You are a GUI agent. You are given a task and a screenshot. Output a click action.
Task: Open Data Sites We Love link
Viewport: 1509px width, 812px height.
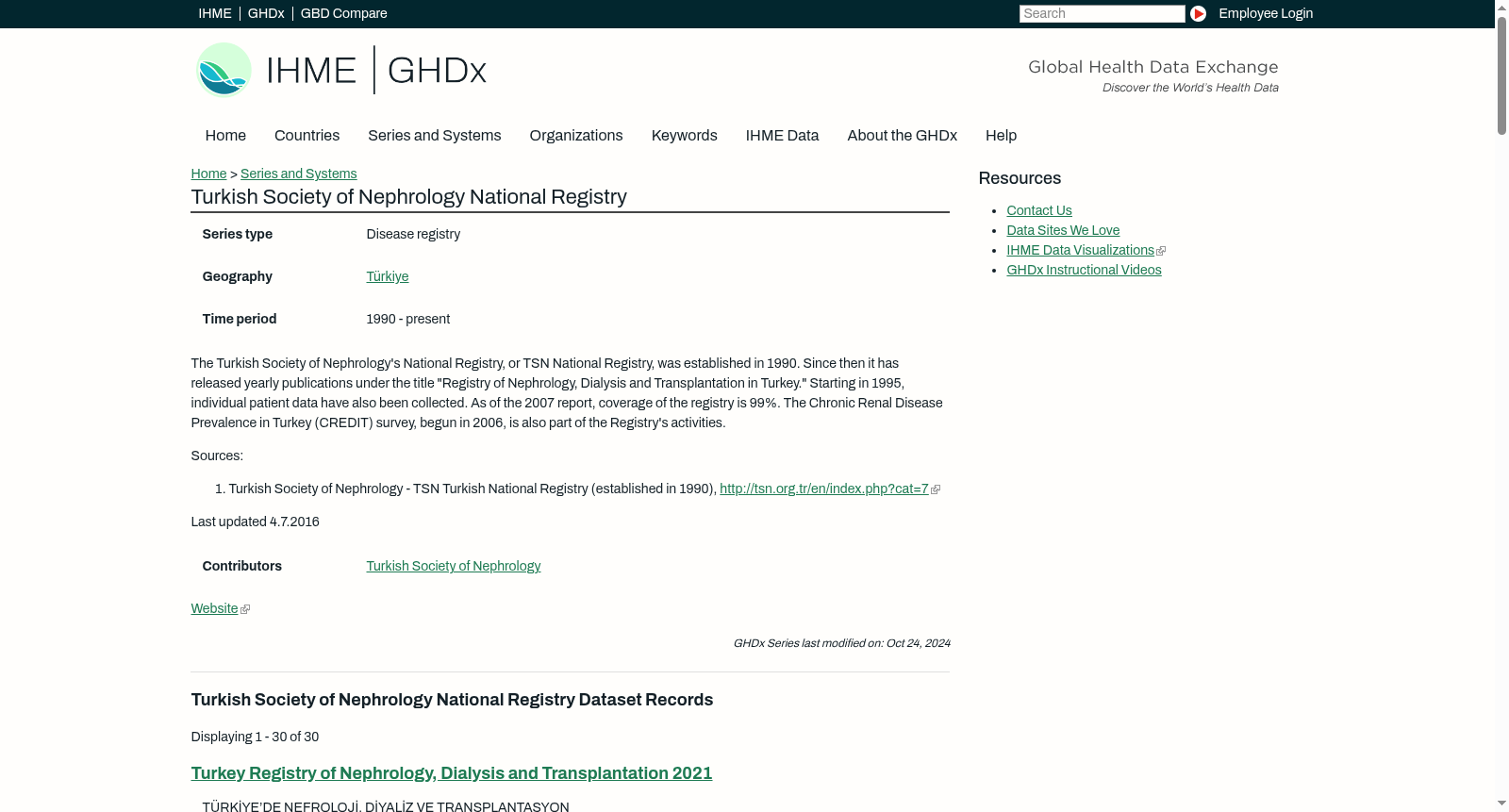point(1063,230)
